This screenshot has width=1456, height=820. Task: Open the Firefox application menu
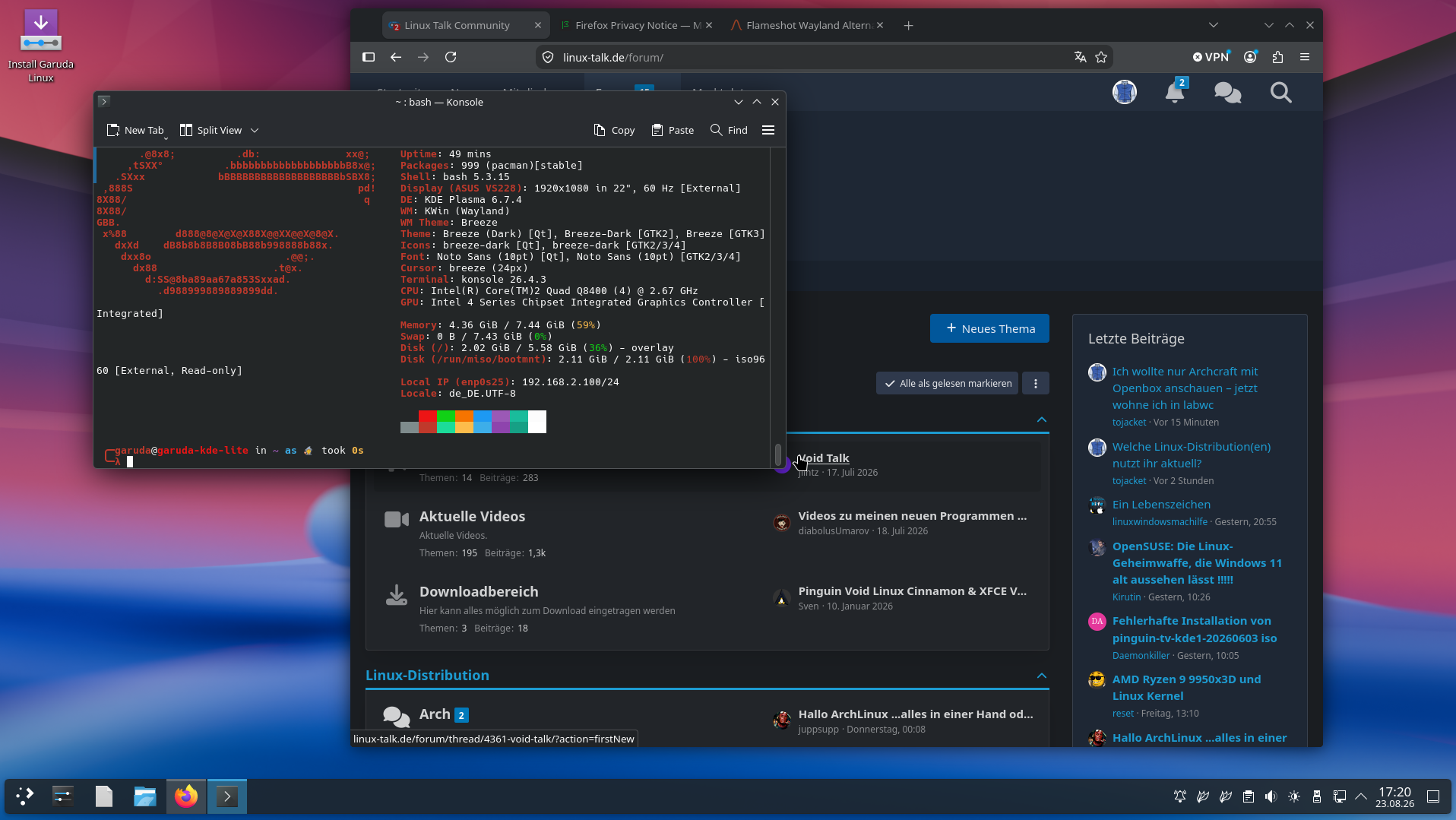pyautogui.click(x=1305, y=57)
